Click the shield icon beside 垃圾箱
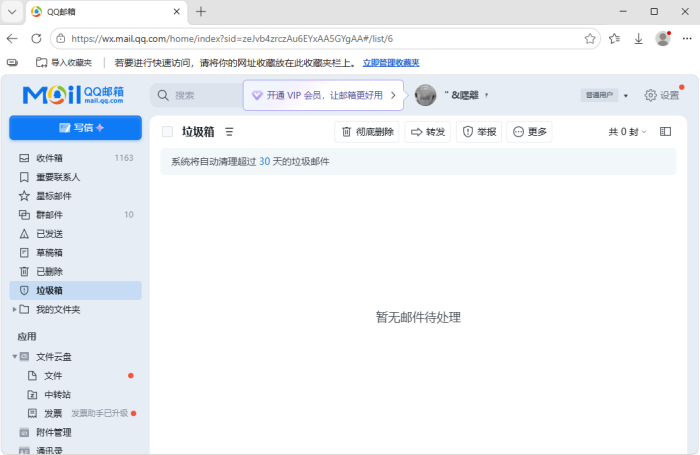This screenshot has height=455, width=700. point(24,291)
